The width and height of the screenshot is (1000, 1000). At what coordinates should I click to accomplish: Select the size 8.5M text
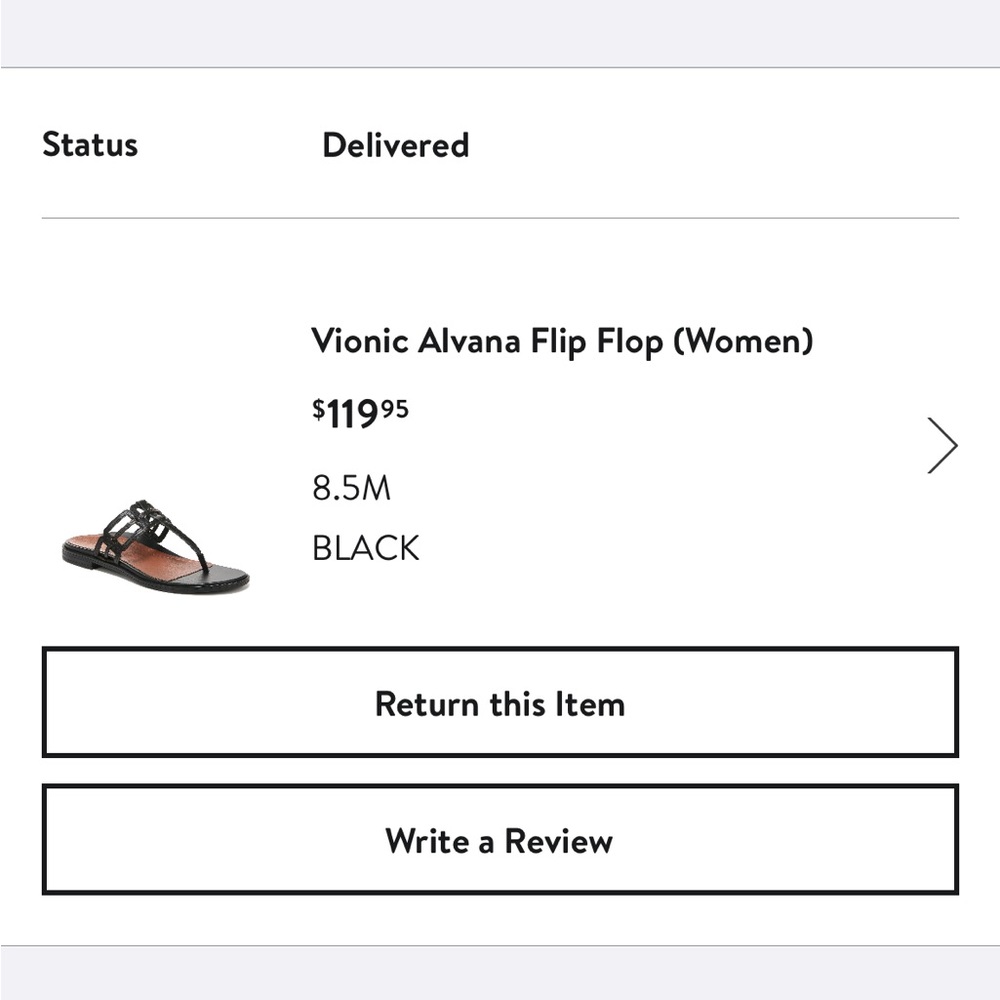click(351, 488)
